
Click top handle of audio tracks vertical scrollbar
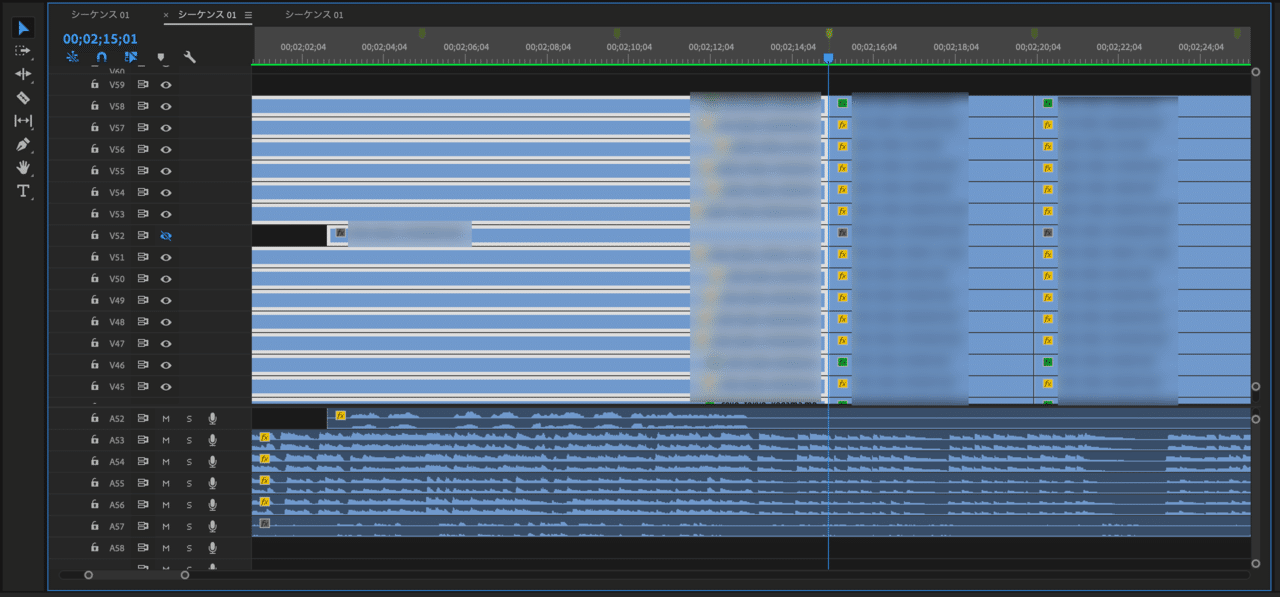(1256, 418)
